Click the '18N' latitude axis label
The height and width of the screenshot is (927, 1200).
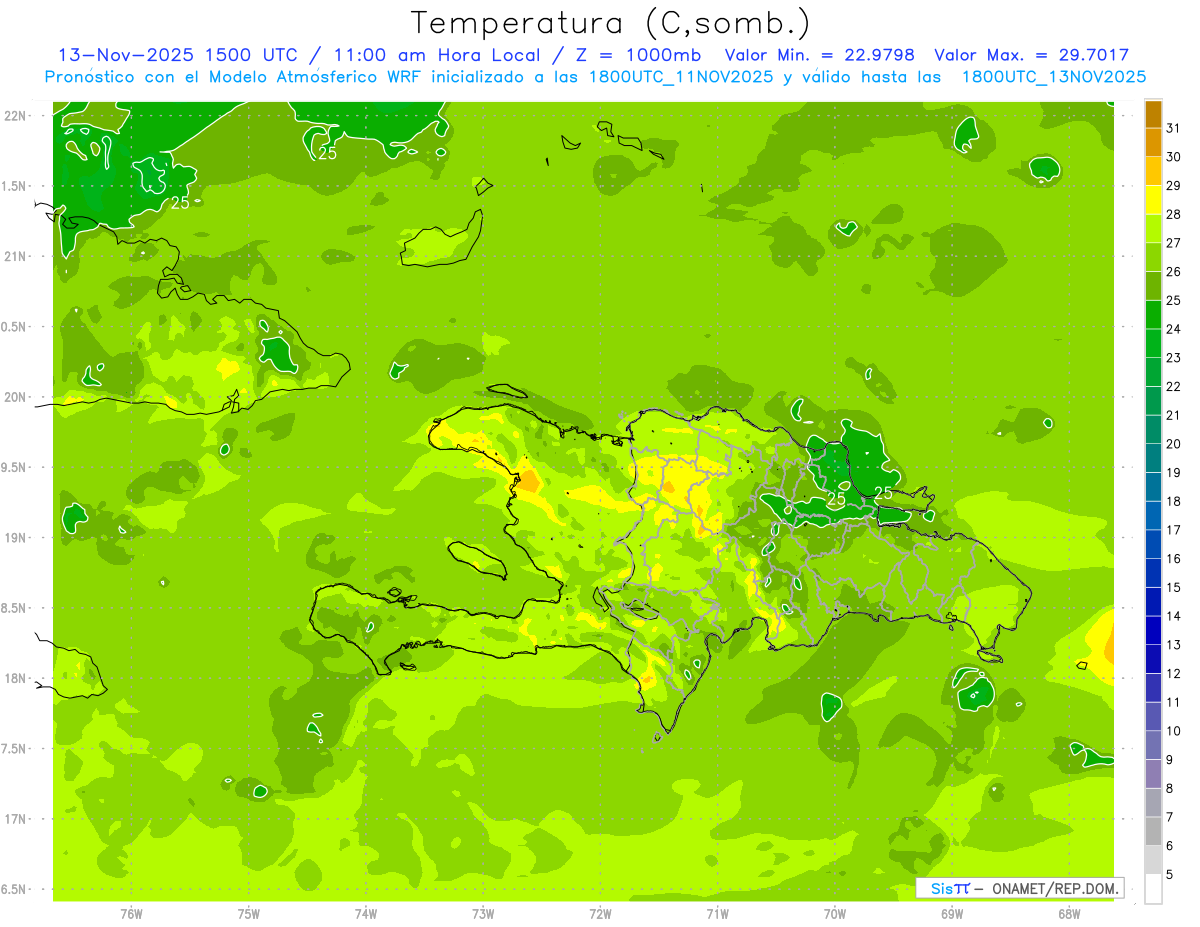click(x=16, y=678)
